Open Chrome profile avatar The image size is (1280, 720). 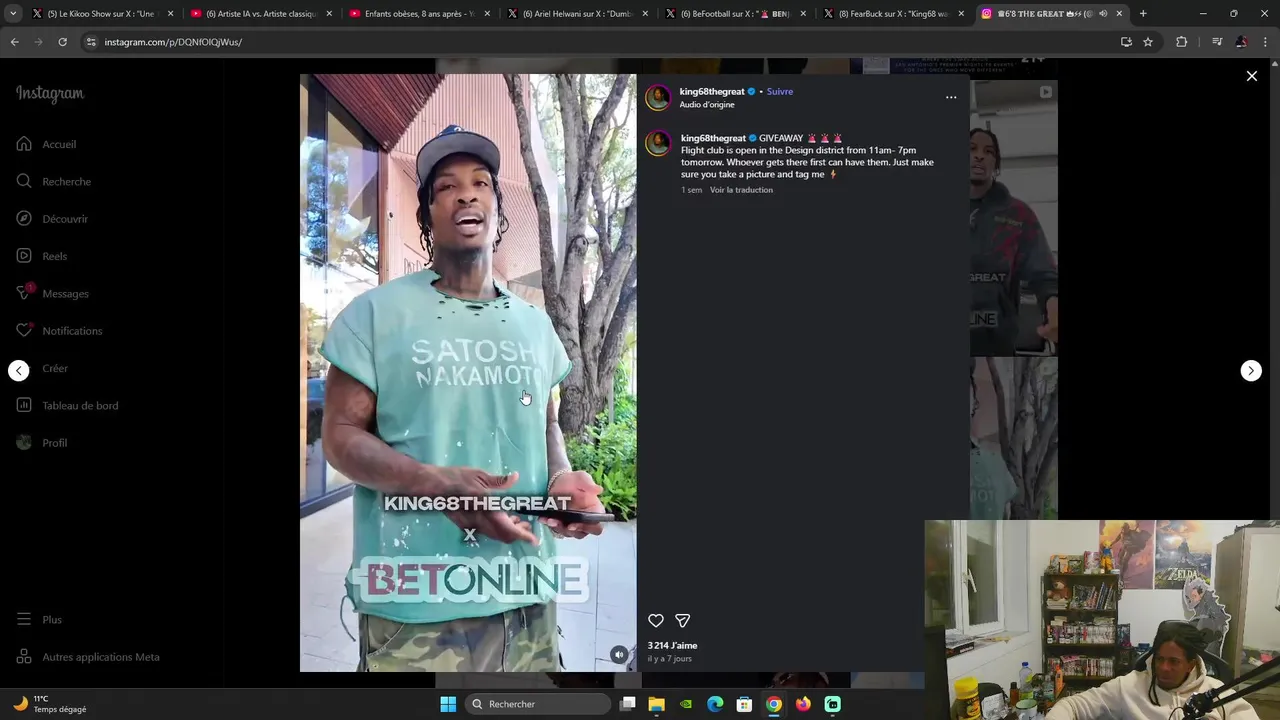point(1242,42)
